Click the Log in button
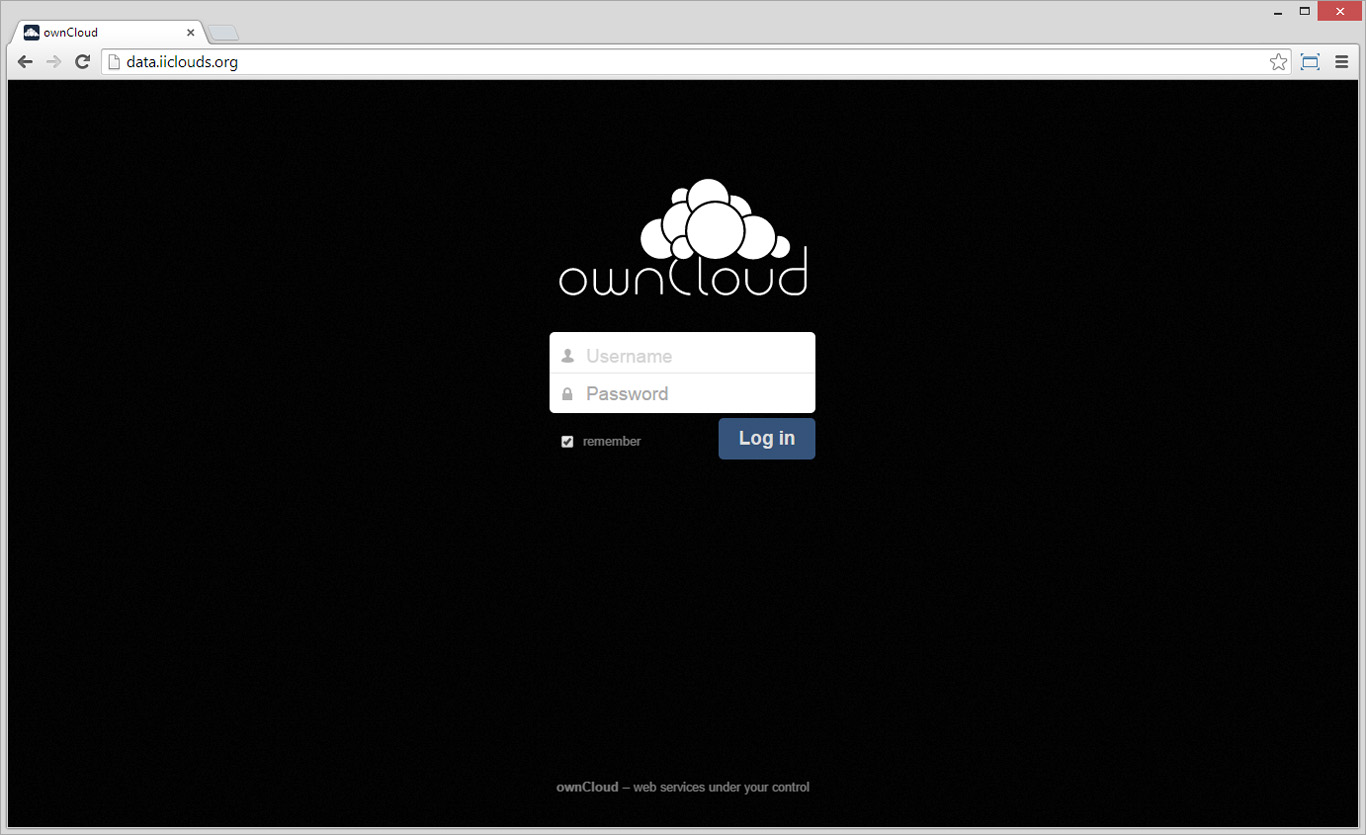1366x835 pixels. [767, 439]
